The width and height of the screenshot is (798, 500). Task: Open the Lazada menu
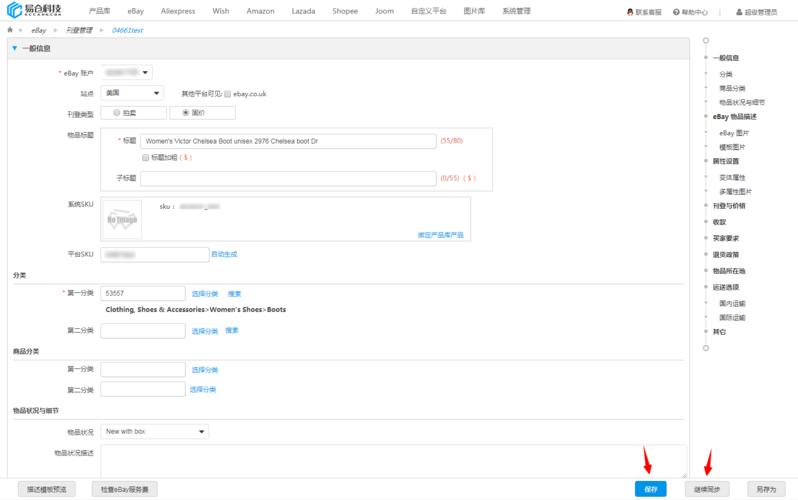point(303,11)
